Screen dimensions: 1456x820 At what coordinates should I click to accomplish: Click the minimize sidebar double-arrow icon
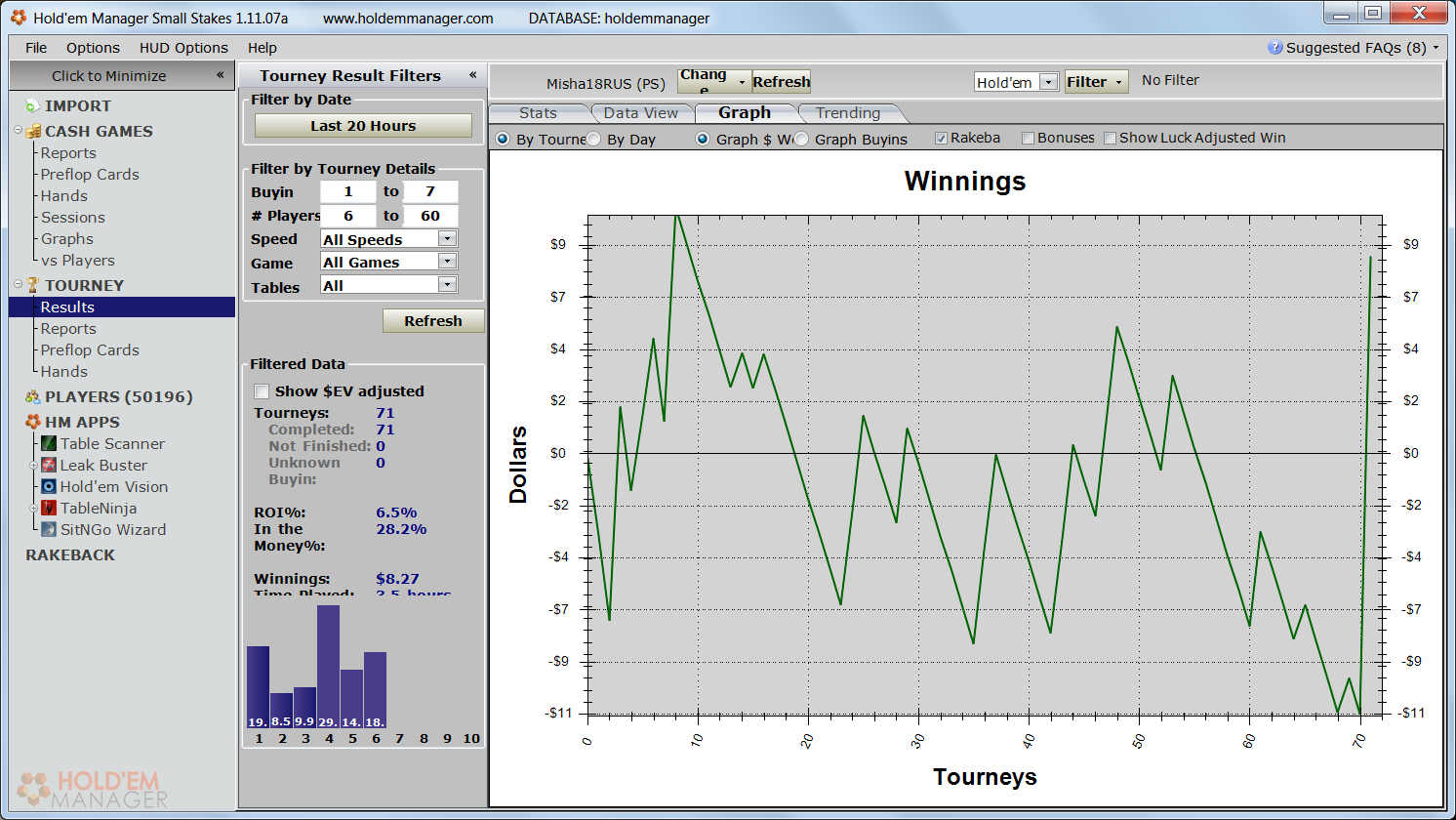click(x=220, y=75)
